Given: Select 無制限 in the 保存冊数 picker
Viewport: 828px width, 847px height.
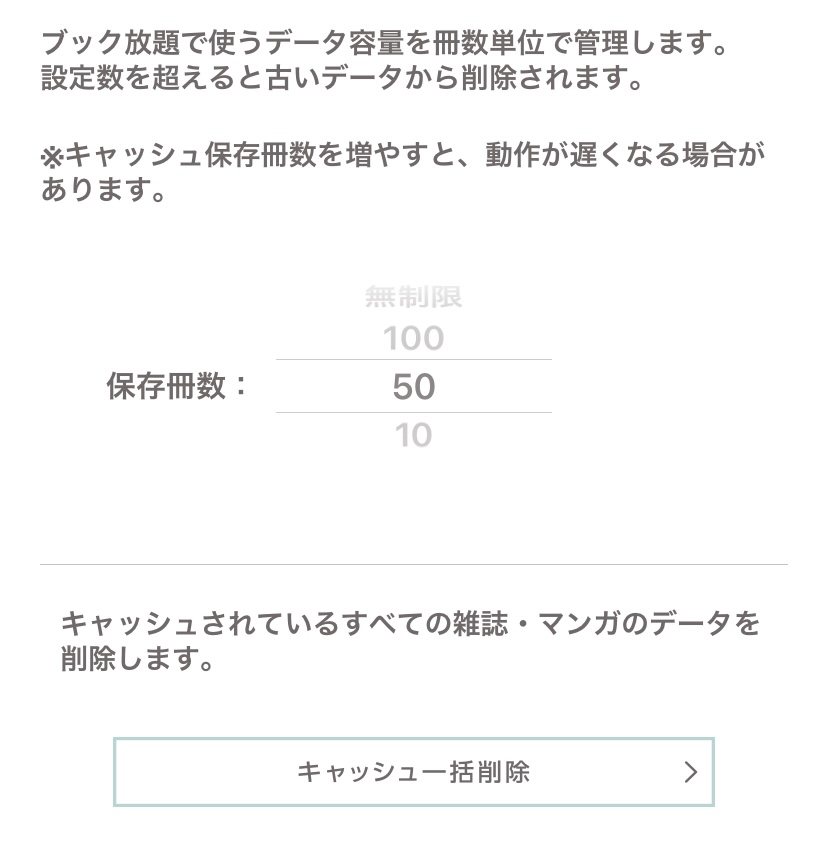Looking at the screenshot, I should [414, 297].
